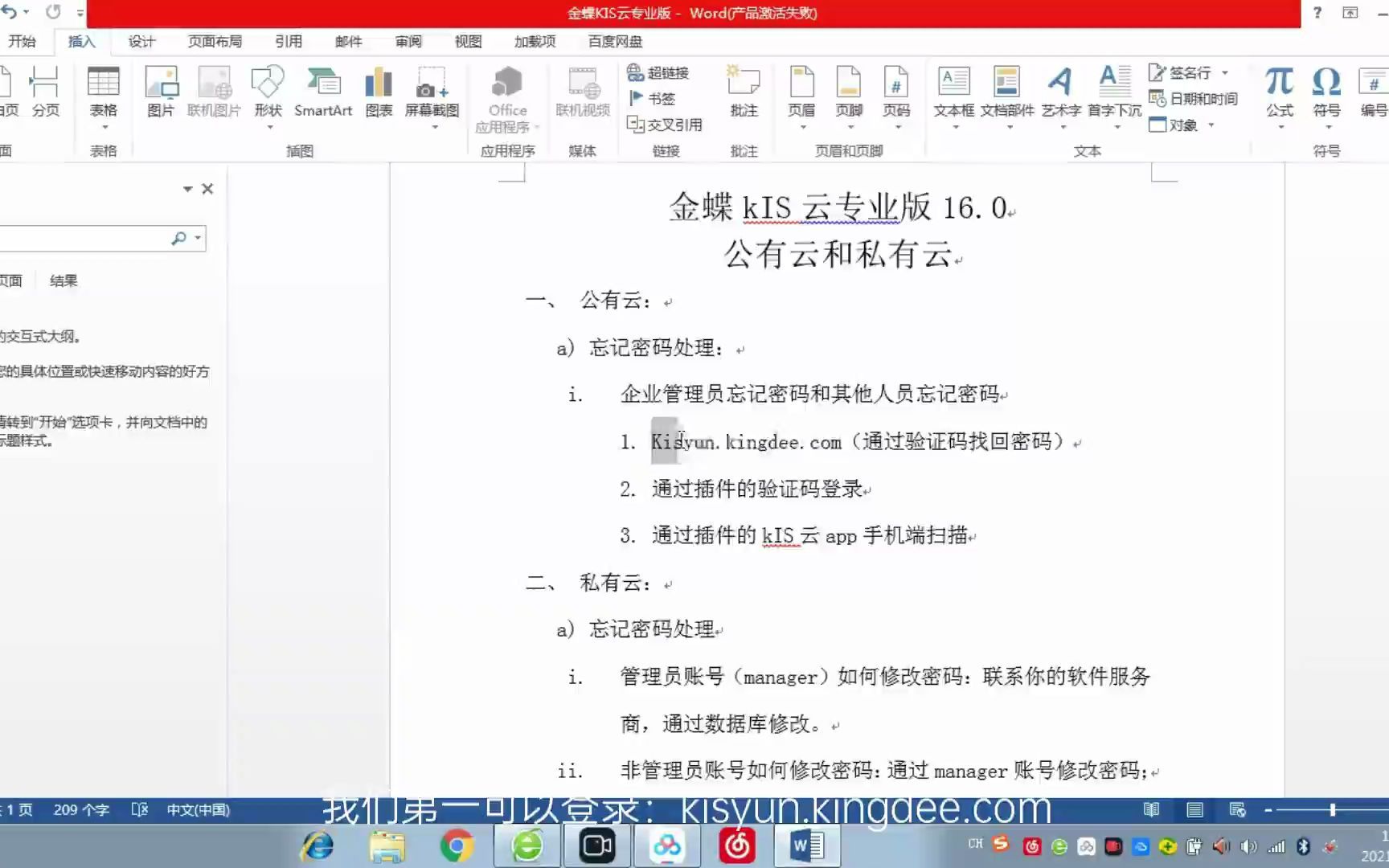Close the navigation pane
Screen dimensions: 1389x868
(207, 189)
